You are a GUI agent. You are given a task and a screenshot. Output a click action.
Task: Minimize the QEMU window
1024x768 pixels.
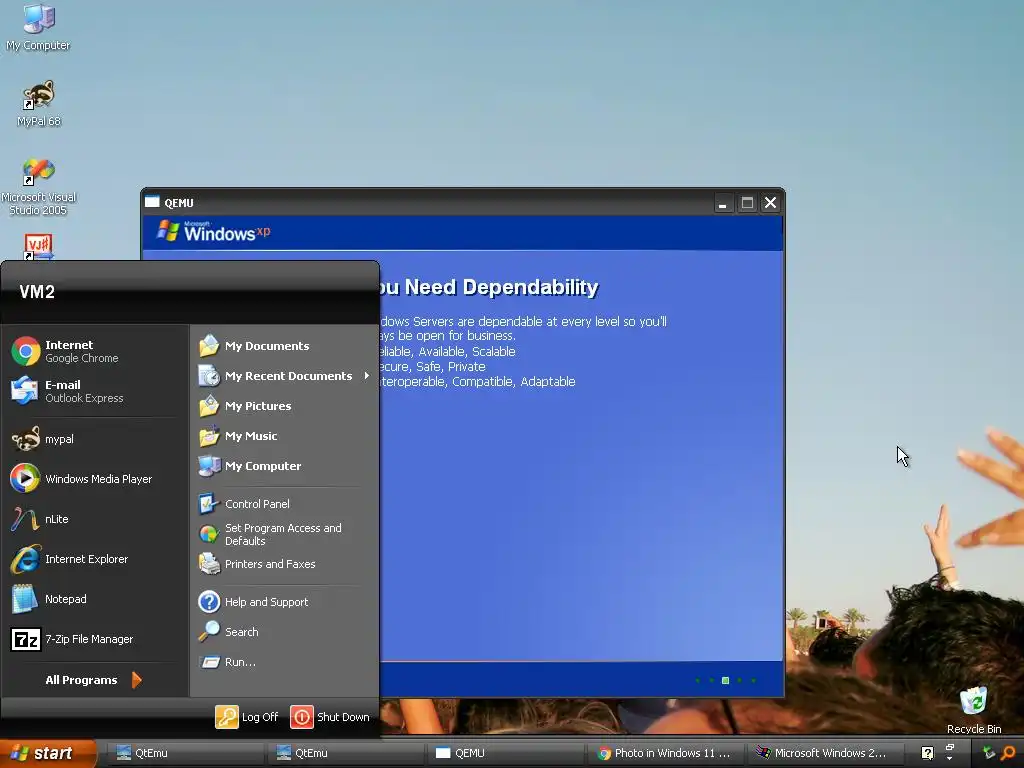pyautogui.click(x=722, y=203)
